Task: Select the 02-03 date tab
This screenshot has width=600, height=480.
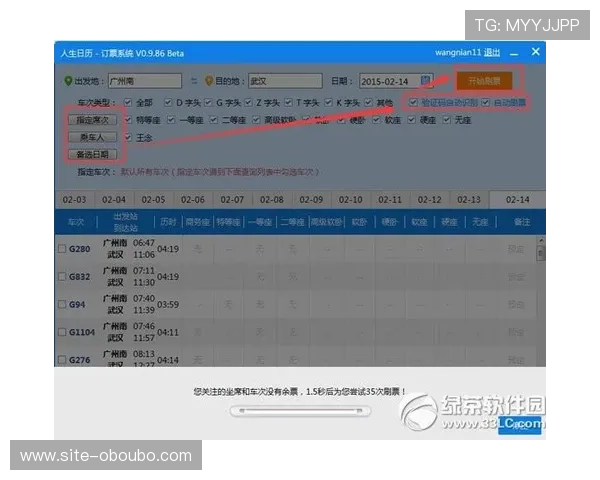Action: pyautogui.click(x=74, y=199)
